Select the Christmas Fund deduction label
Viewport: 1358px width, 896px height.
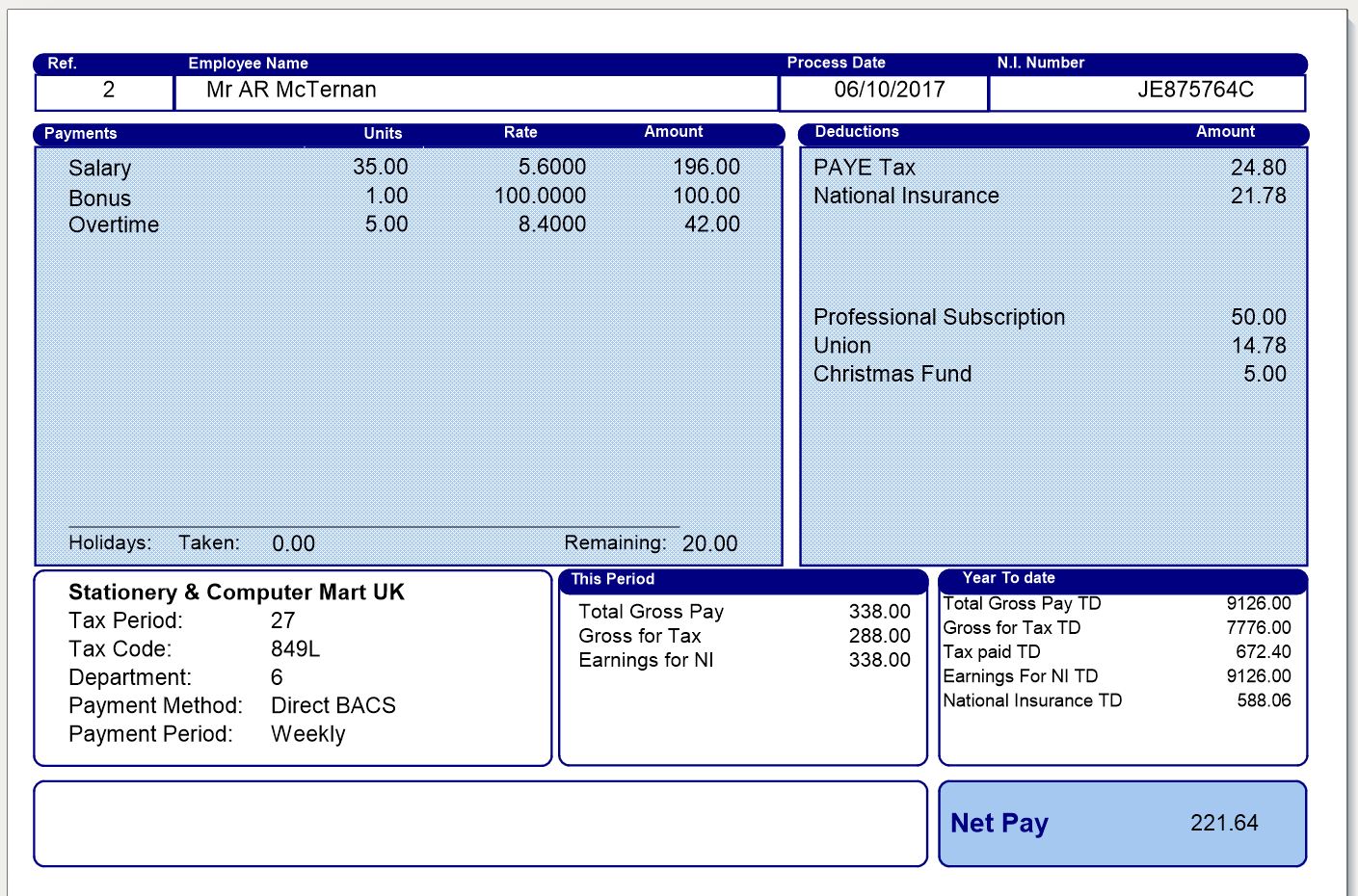click(x=892, y=374)
